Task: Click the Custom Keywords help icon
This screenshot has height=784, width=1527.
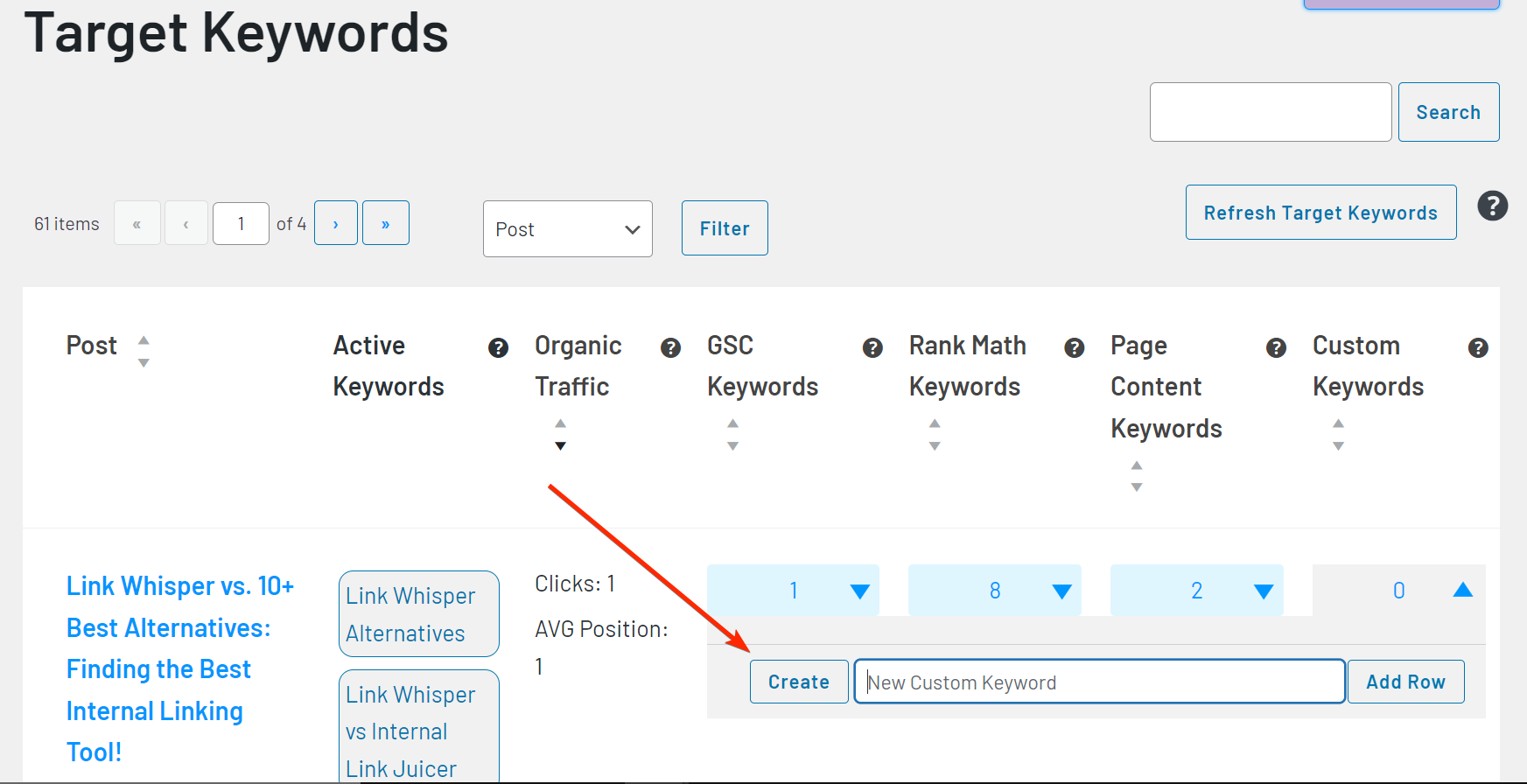Action: [1478, 347]
